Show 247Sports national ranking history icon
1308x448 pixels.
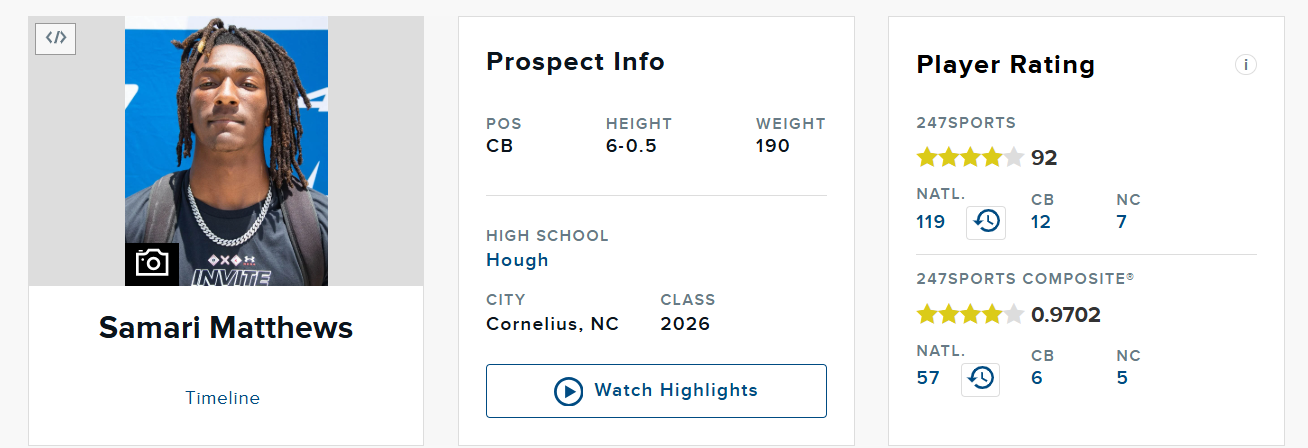986,222
